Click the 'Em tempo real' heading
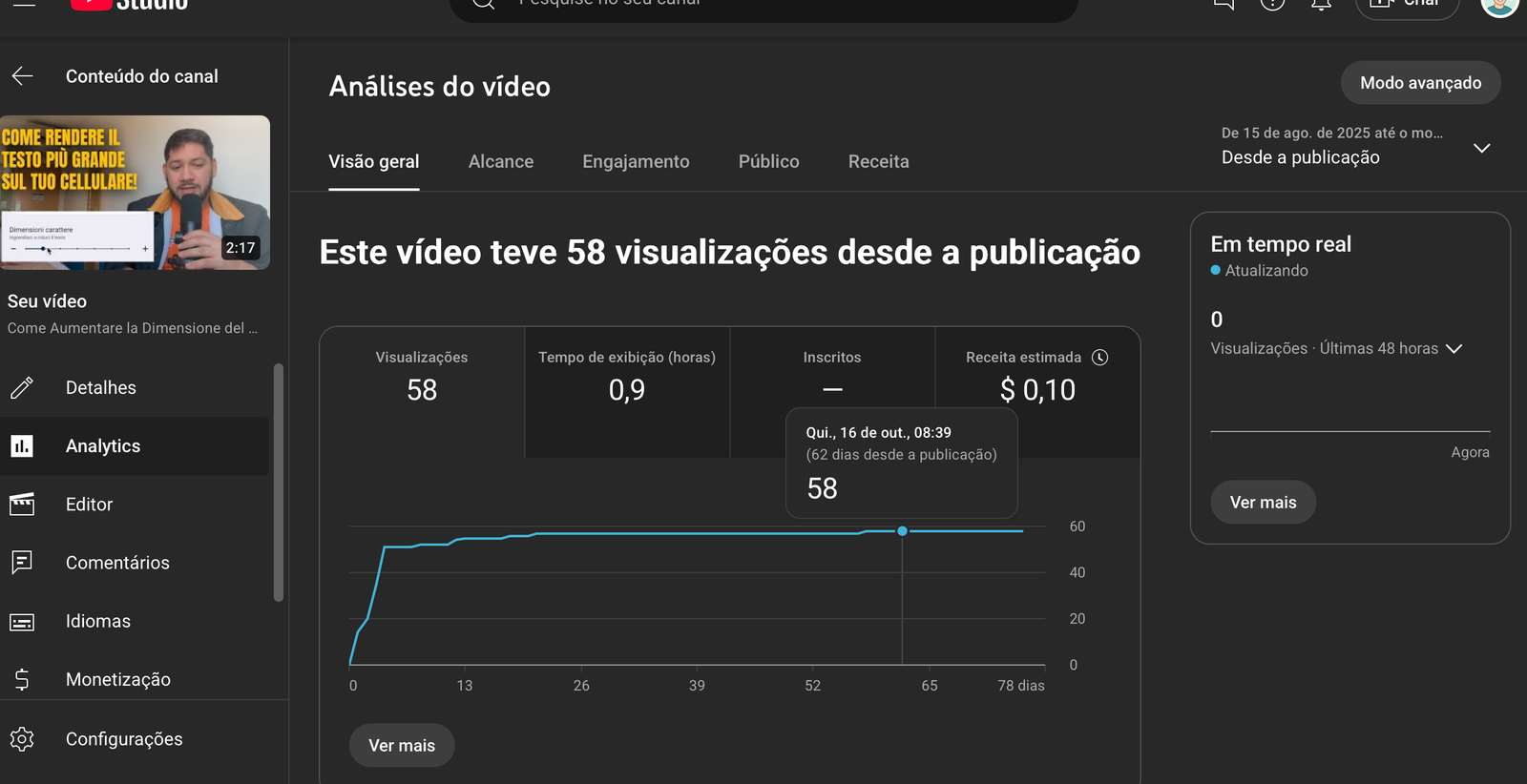 [1281, 244]
